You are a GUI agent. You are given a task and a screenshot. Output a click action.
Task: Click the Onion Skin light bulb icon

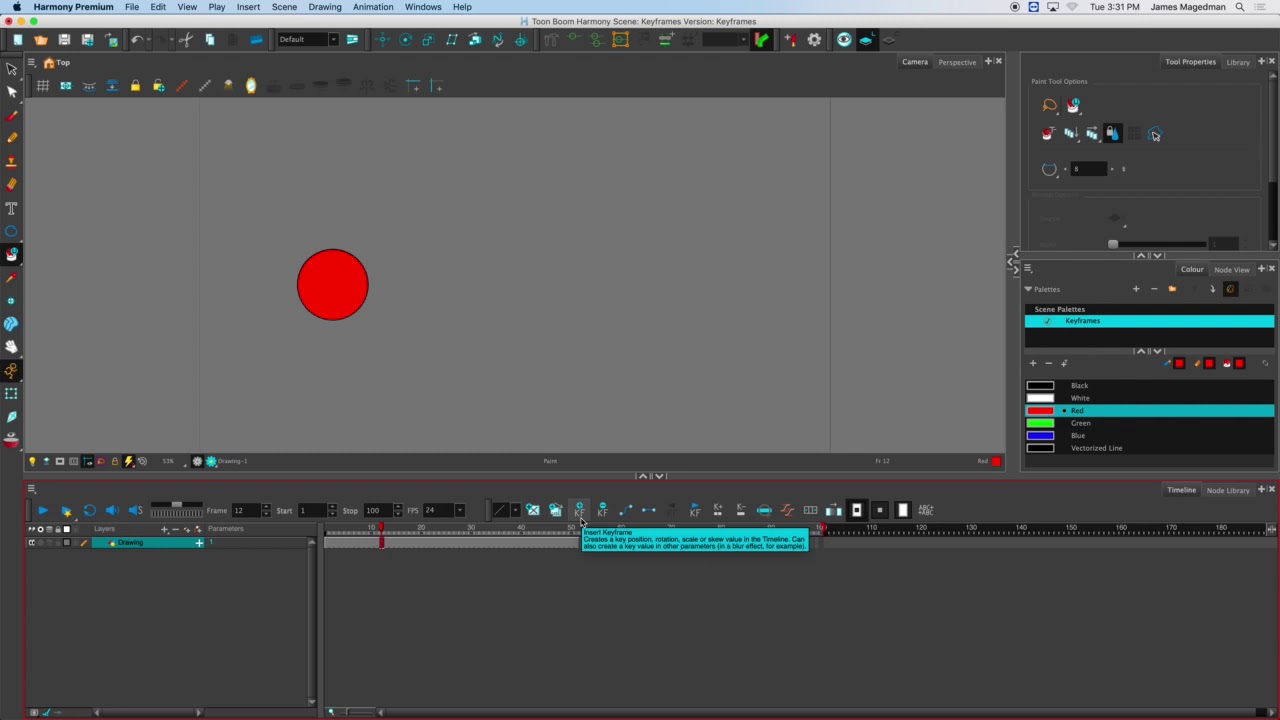coord(32,461)
